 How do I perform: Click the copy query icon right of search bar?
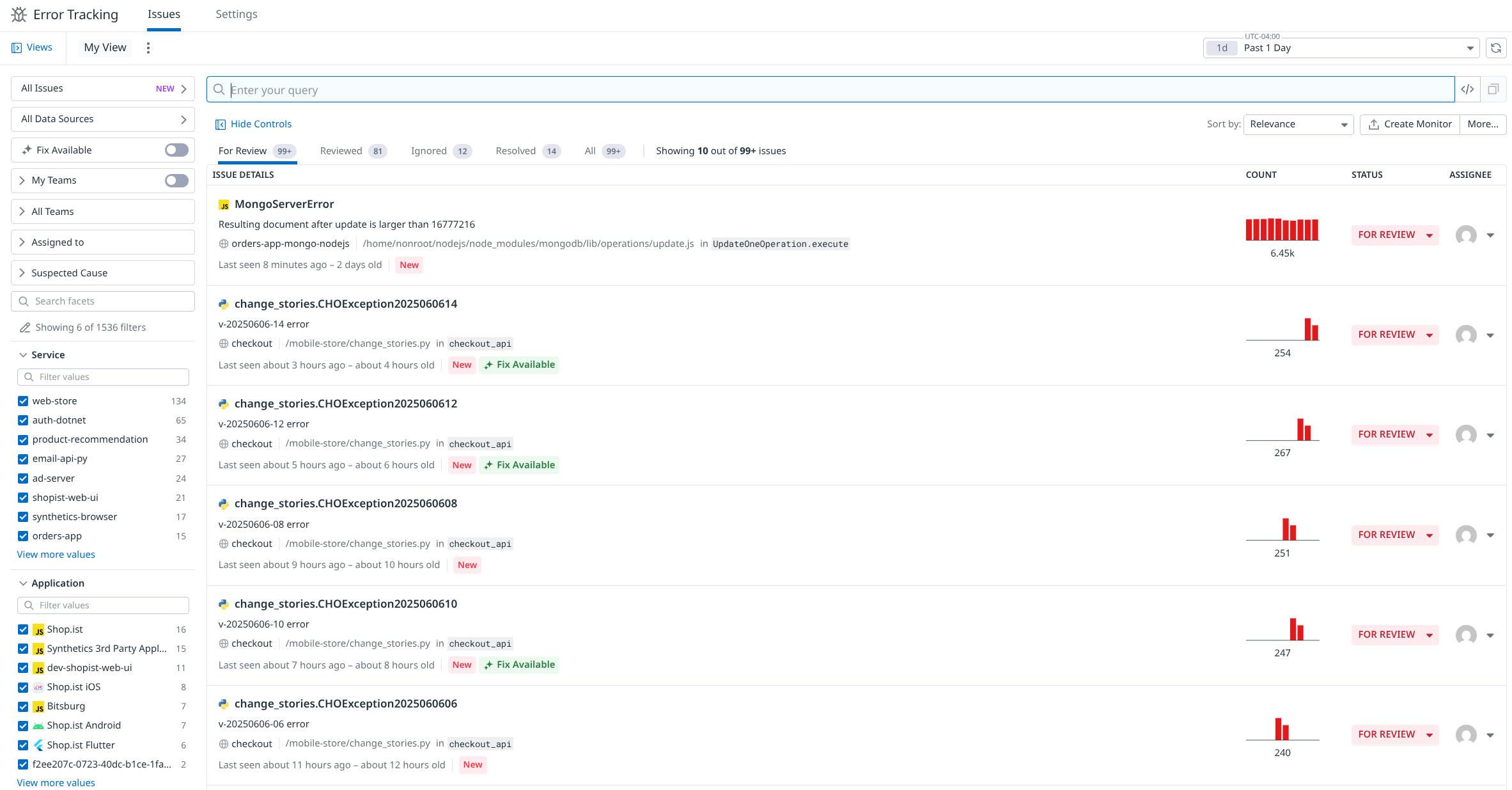(1493, 90)
